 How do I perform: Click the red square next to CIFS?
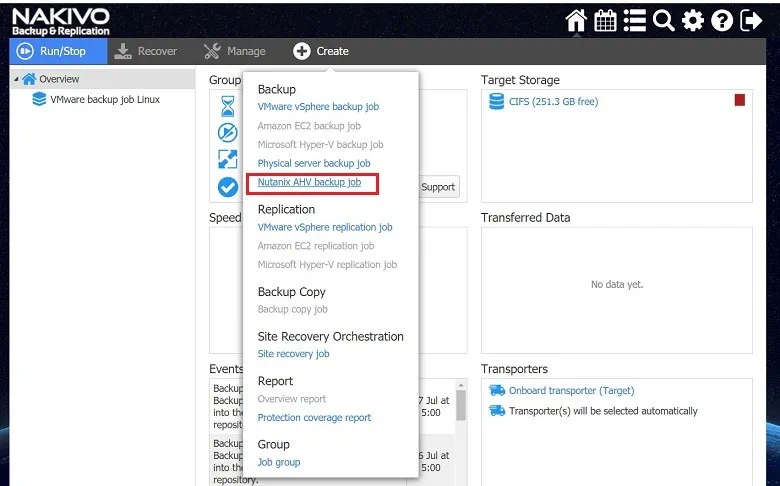click(740, 100)
